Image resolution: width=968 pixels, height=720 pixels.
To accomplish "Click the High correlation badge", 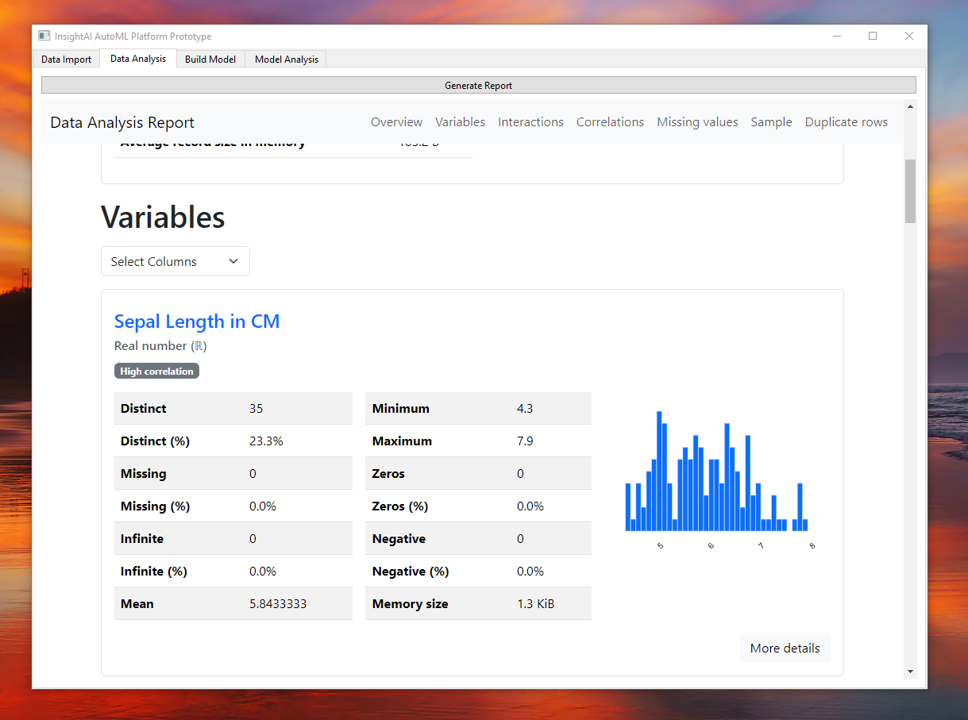I will click(156, 370).
